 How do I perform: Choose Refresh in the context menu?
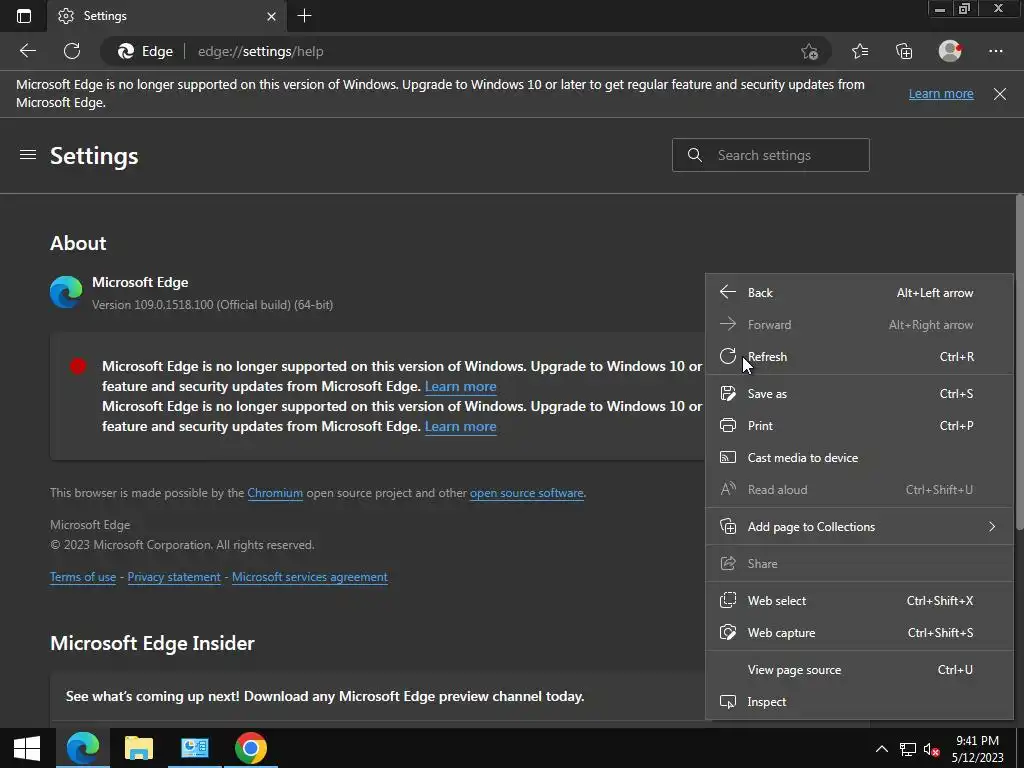859,357
